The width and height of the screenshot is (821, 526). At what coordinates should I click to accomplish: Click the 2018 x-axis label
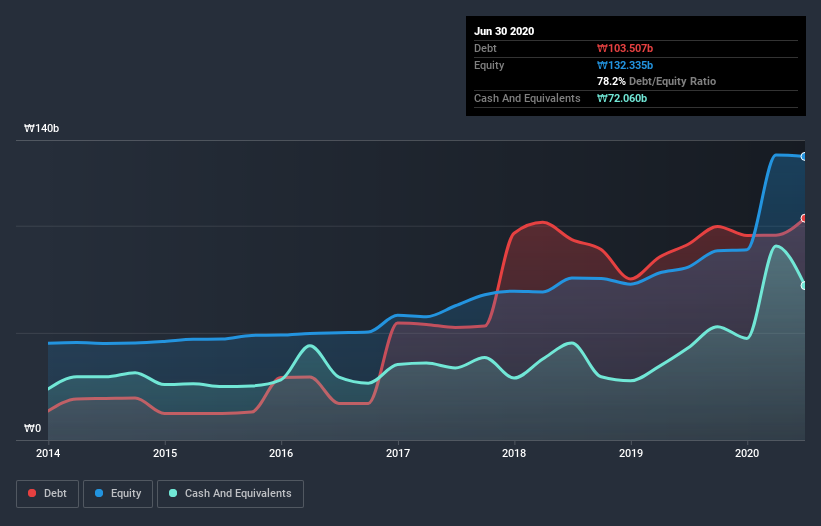[514, 453]
